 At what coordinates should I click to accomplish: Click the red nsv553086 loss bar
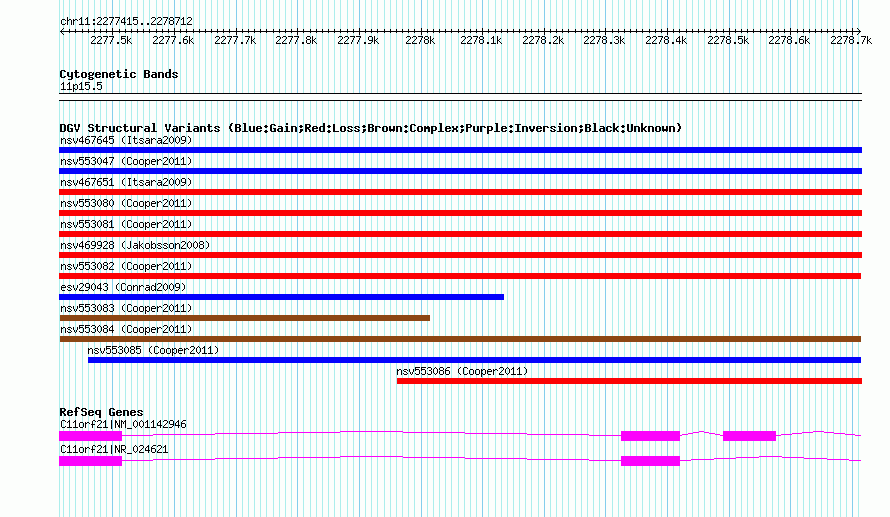click(x=629, y=381)
